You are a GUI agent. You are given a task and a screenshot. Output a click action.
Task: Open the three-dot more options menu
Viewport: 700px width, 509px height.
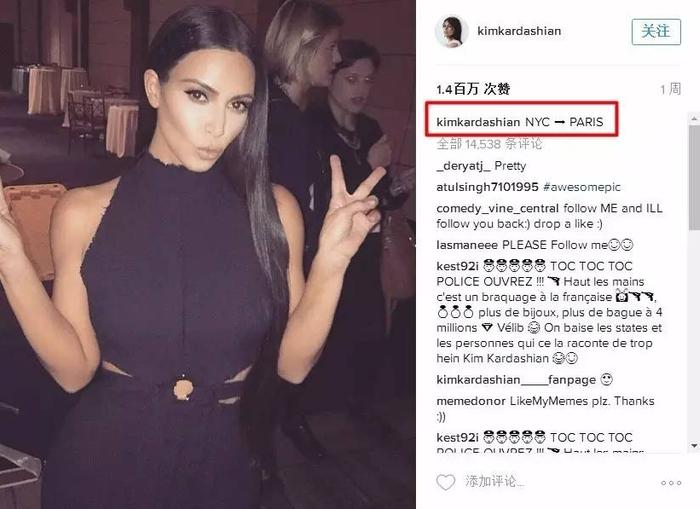click(x=671, y=483)
